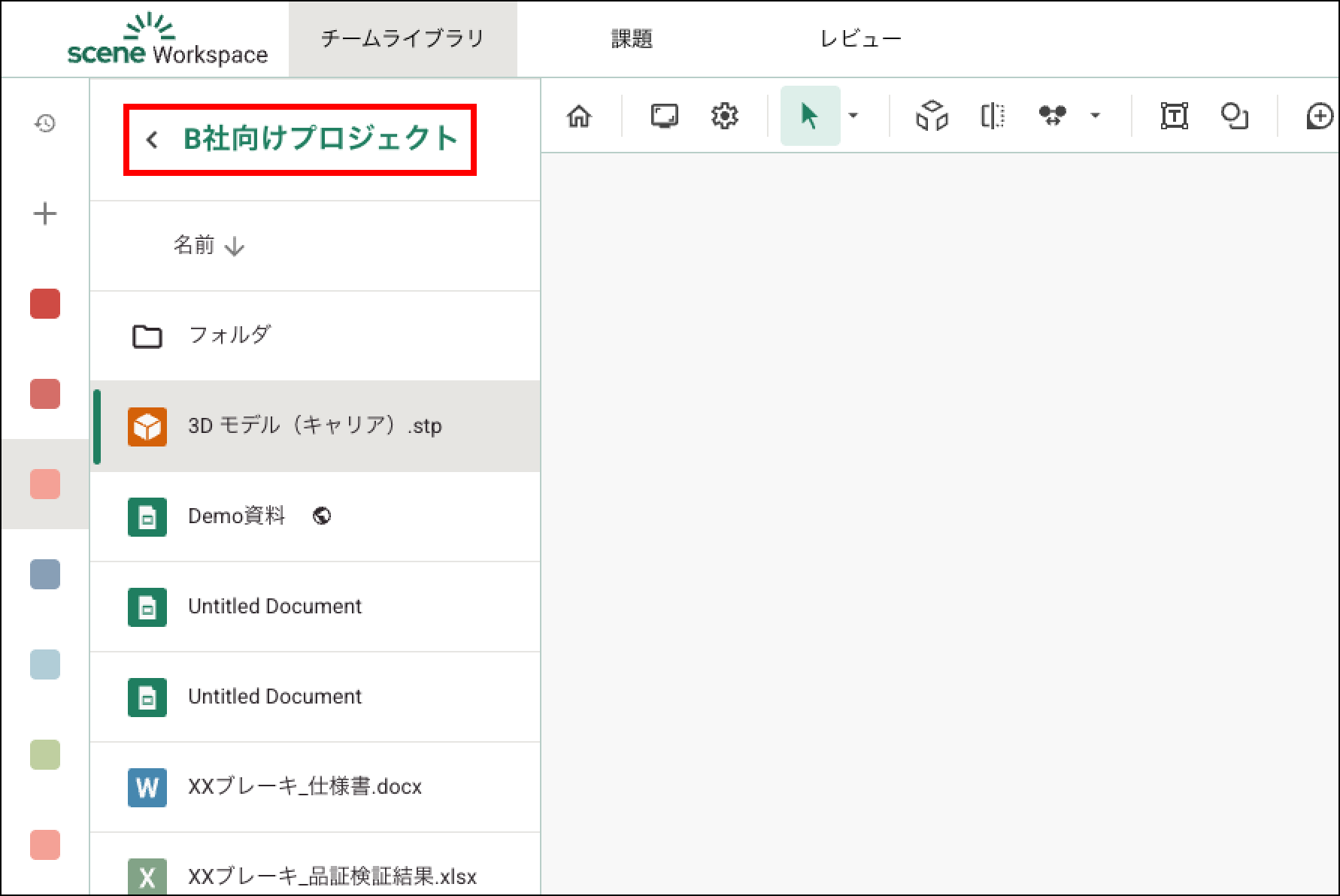Click the plus icon to add workspace

click(x=45, y=214)
